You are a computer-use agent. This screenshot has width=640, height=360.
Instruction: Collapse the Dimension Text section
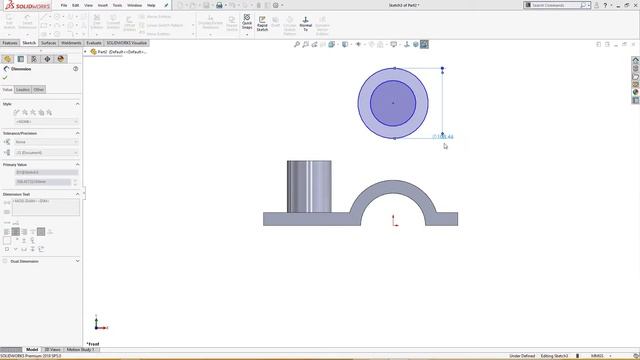(x=78, y=194)
